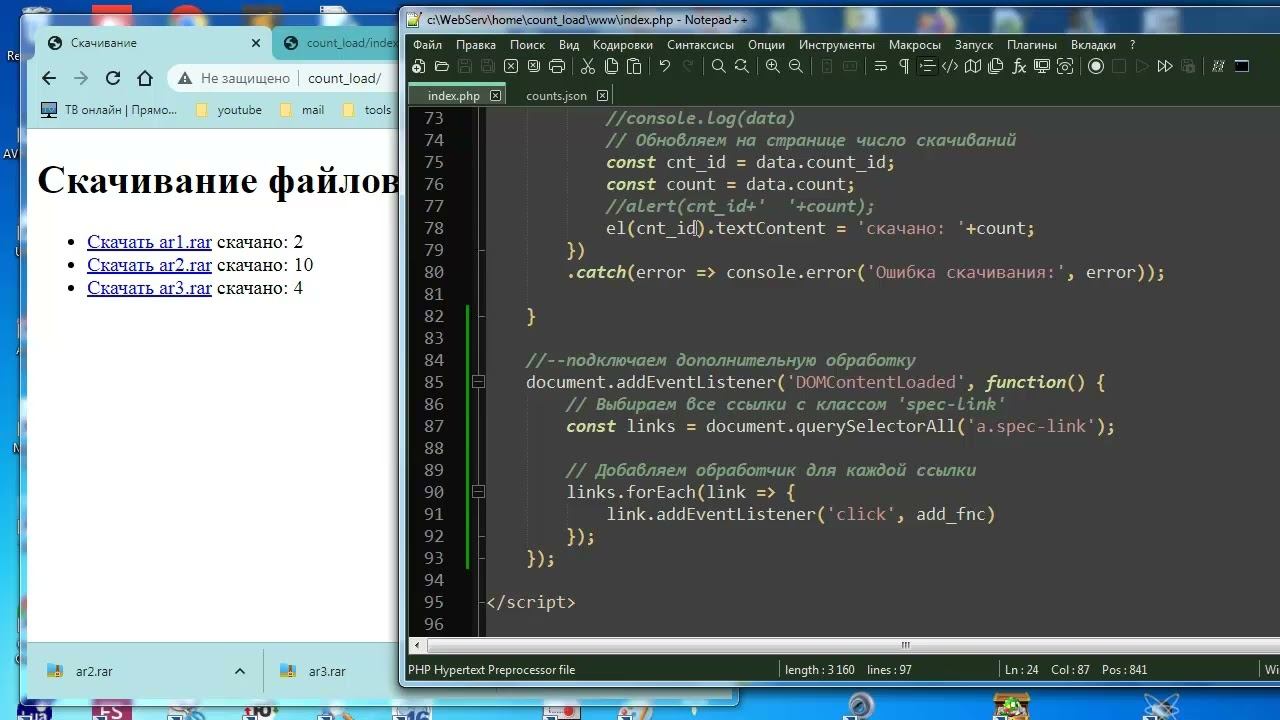The image size is (1280, 720).
Task: Click the Скачать ar3.rar link
Action: pyautogui.click(x=149, y=288)
